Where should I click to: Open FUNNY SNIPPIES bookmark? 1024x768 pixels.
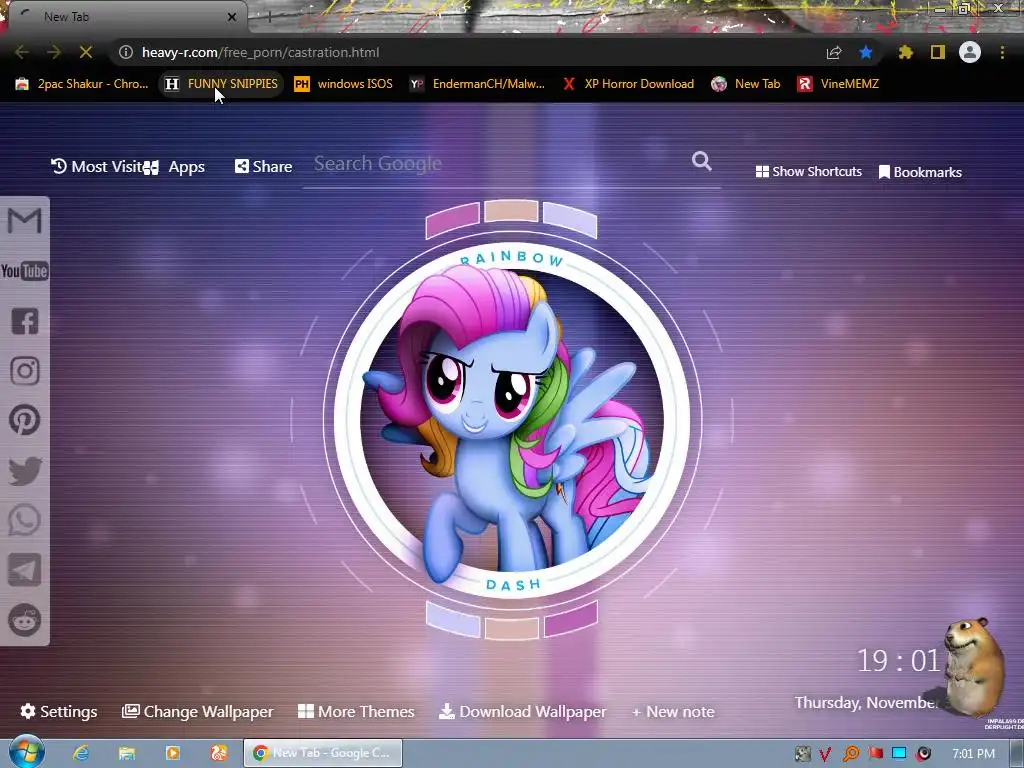[x=221, y=84]
